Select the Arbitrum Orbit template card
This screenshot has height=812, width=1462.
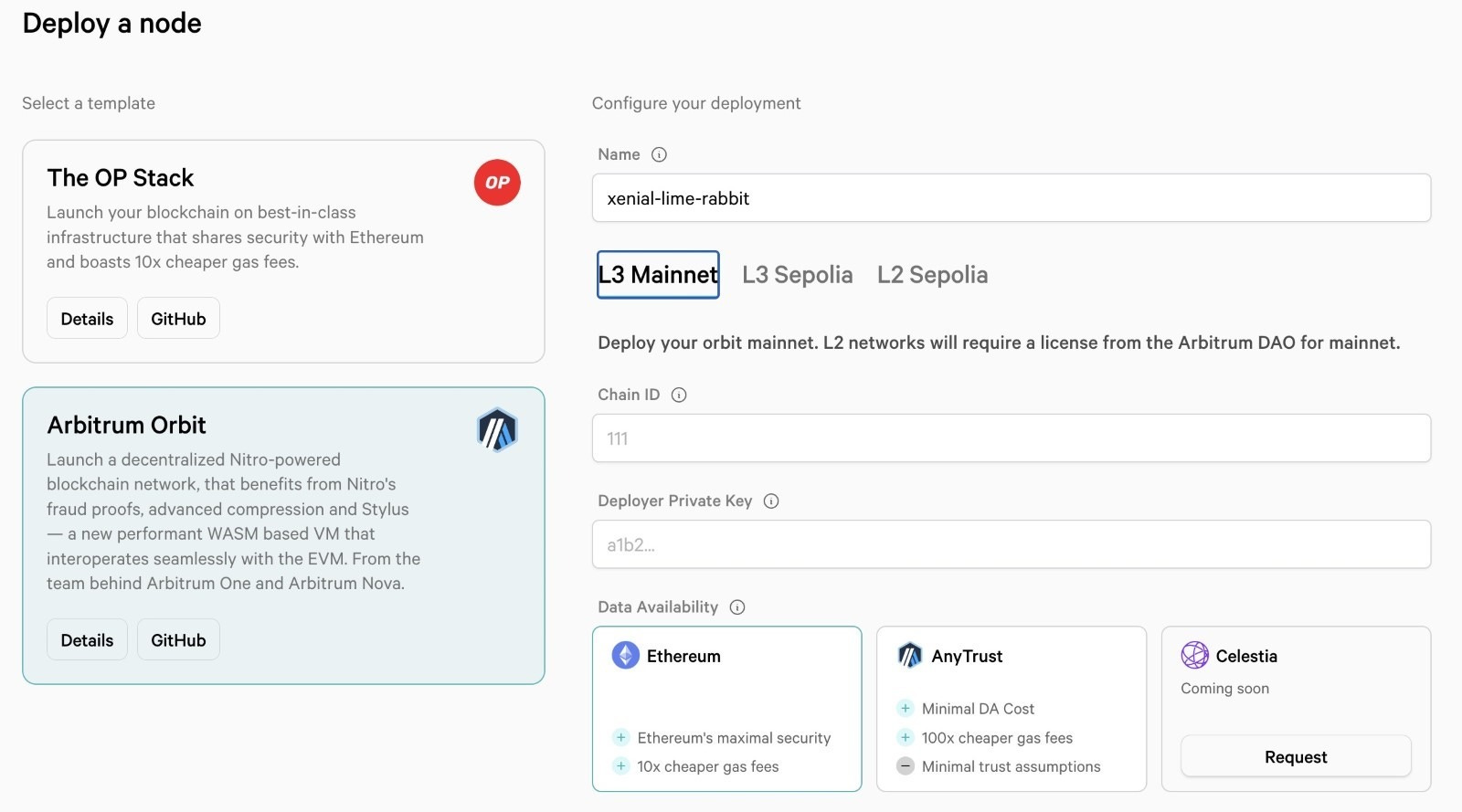tap(283, 536)
